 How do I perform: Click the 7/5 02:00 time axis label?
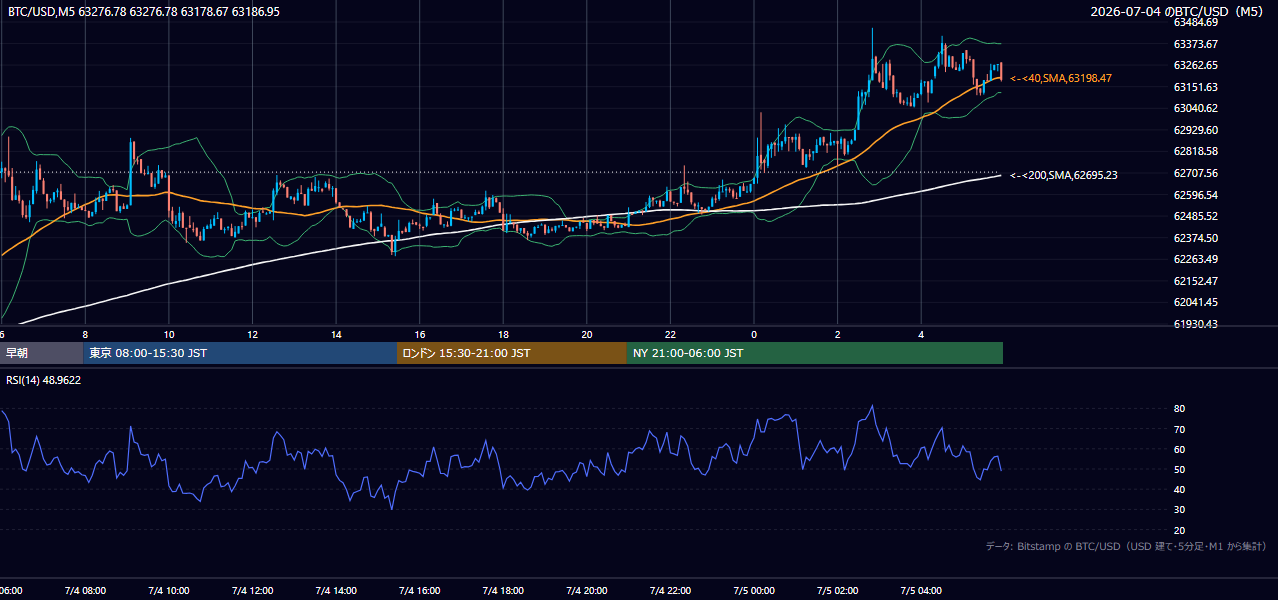(x=837, y=591)
